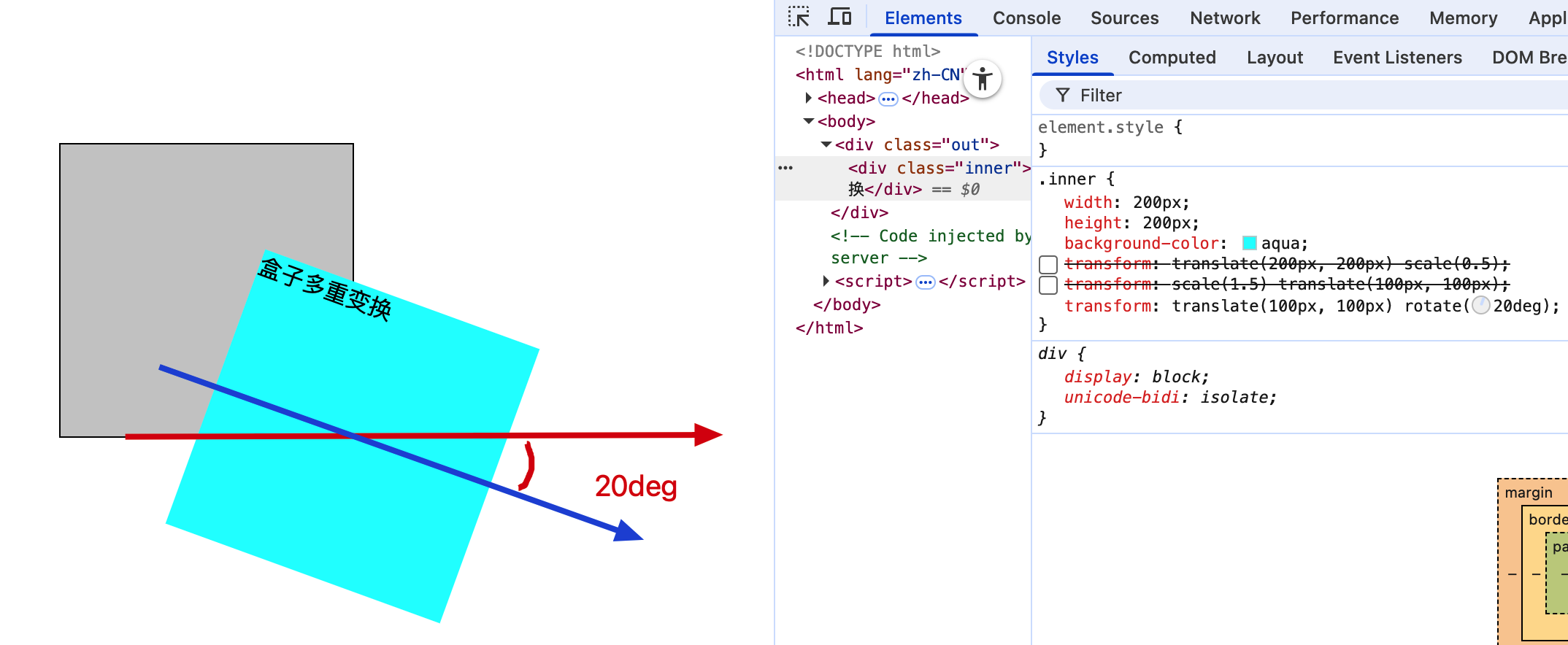Expand the head tag ellipsis
This screenshot has height=645, width=1568.
[x=888, y=99]
